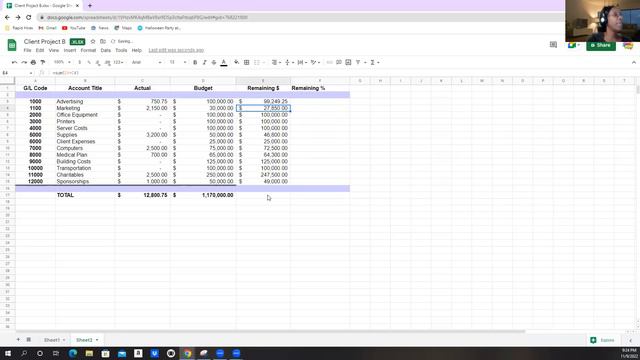The height and width of the screenshot is (360, 640).
Task: Click the Last edit was seconds ago link
Action: [x=176, y=50]
